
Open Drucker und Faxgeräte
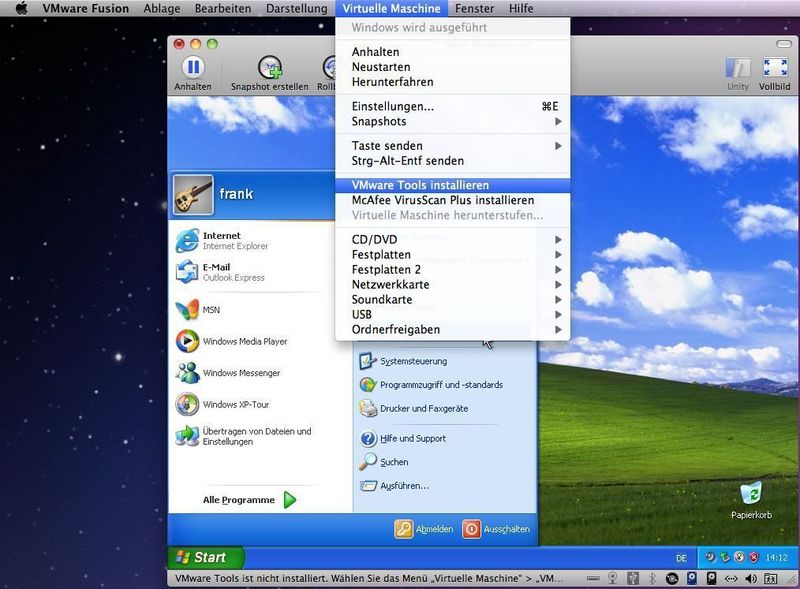(413, 408)
